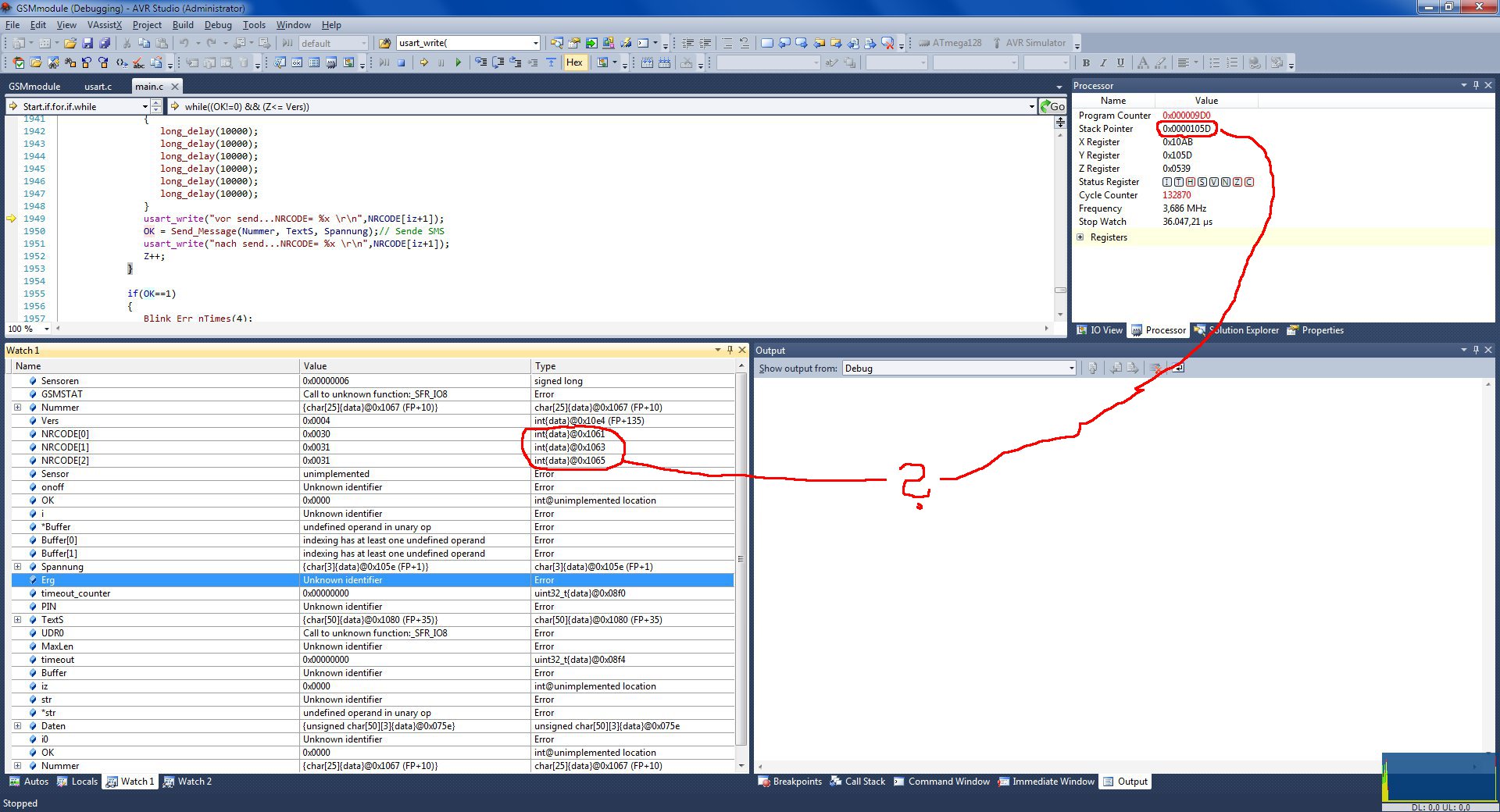The width and height of the screenshot is (1500, 812).
Task: Open the Breakpoints tab
Action: [x=790, y=782]
